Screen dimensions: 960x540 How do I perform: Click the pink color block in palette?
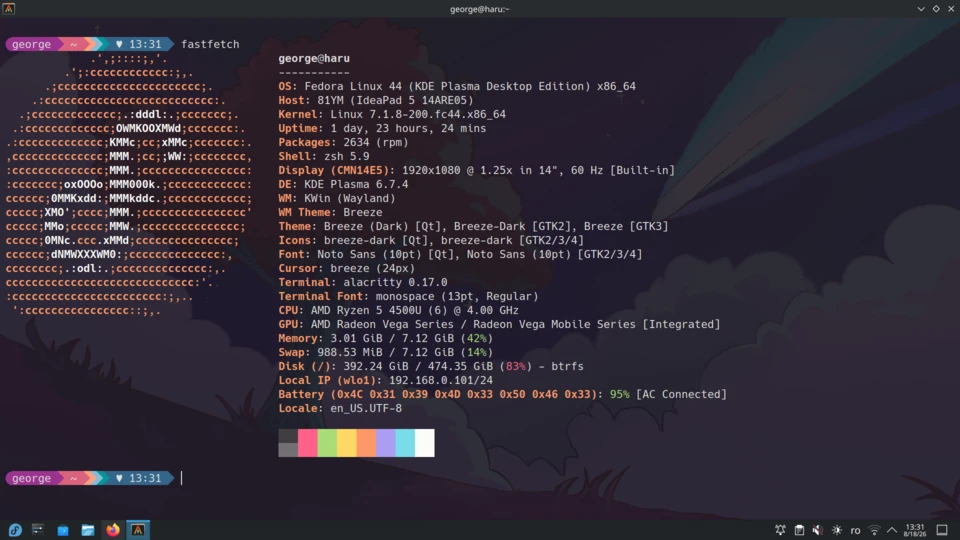[307, 443]
